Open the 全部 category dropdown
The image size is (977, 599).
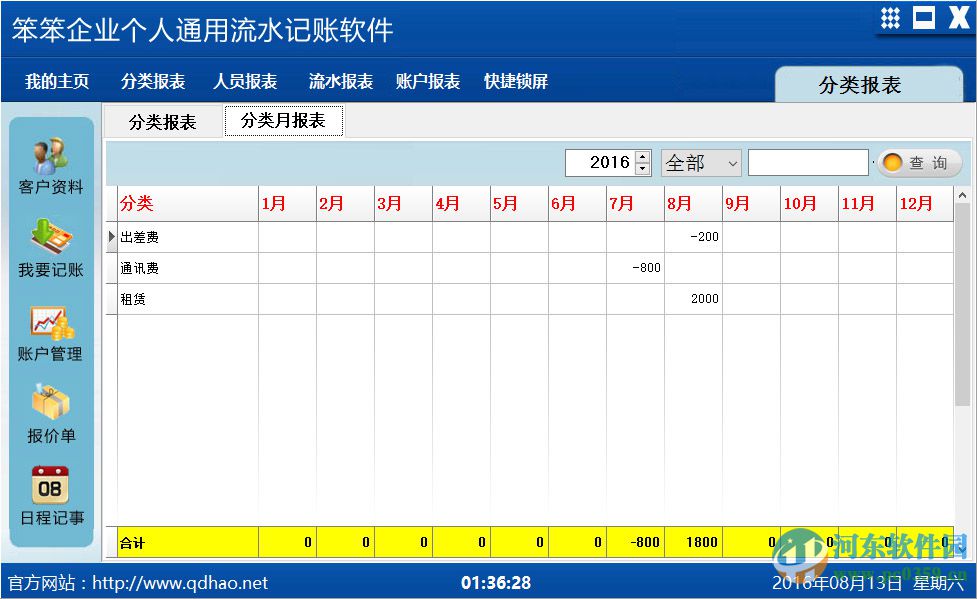[699, 162]
